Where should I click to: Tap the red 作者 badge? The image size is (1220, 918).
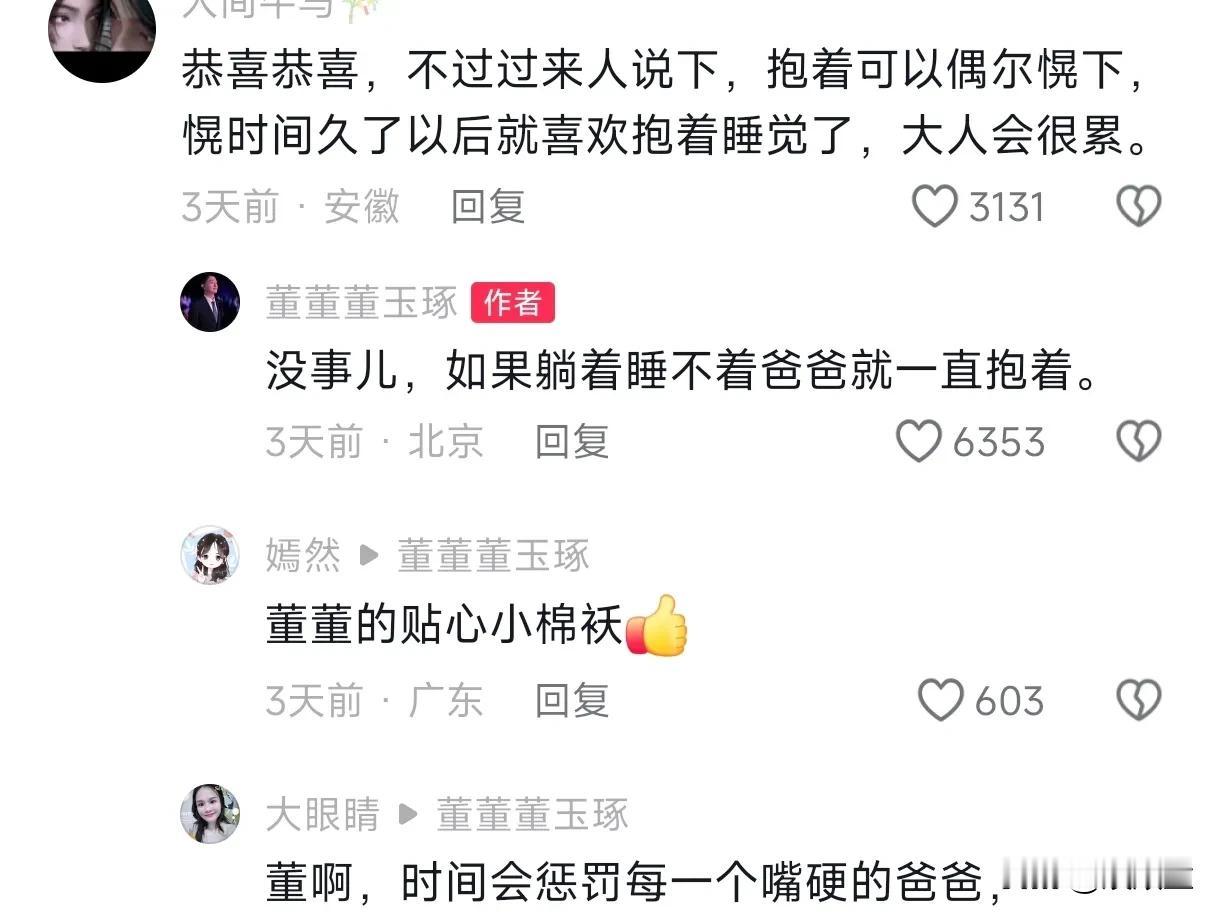pyautogui.click(x=512, y=303)
